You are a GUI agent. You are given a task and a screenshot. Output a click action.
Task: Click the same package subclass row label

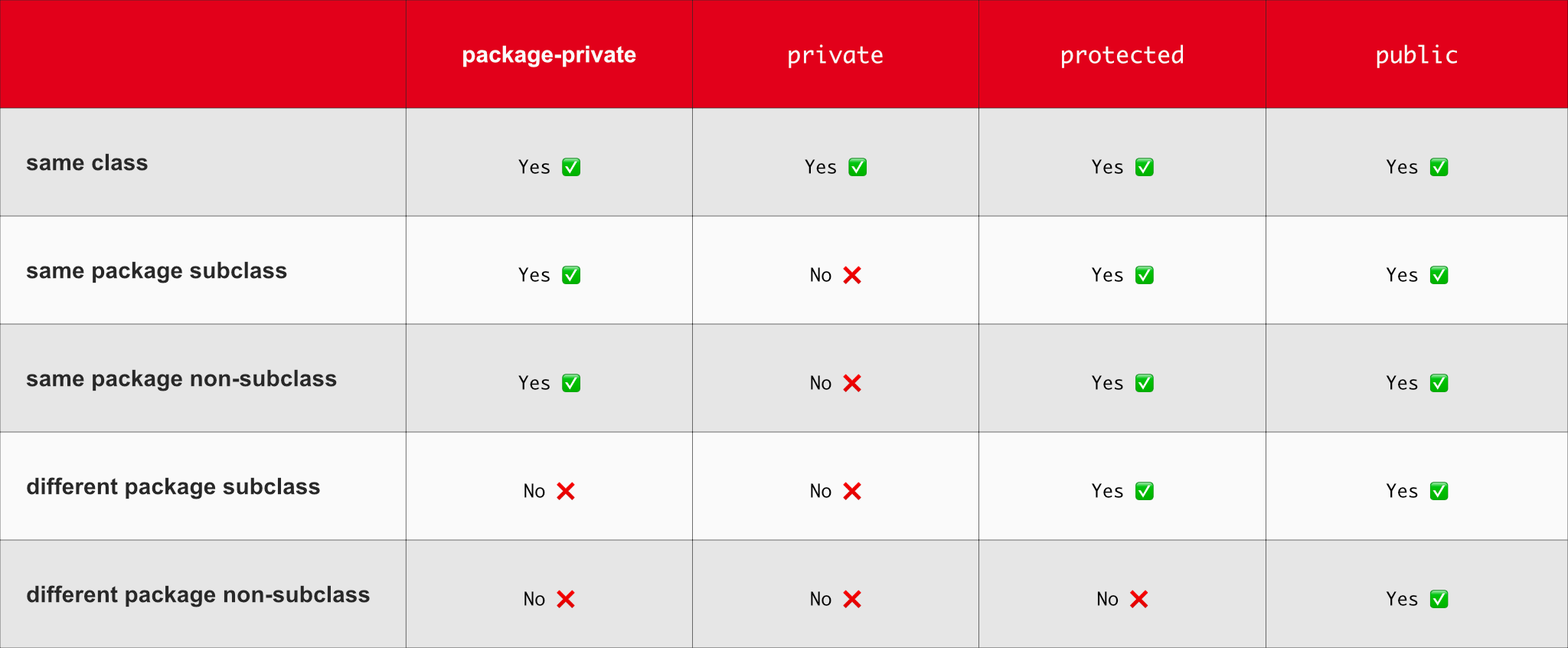pyautogui.click(x=156, y=271)
